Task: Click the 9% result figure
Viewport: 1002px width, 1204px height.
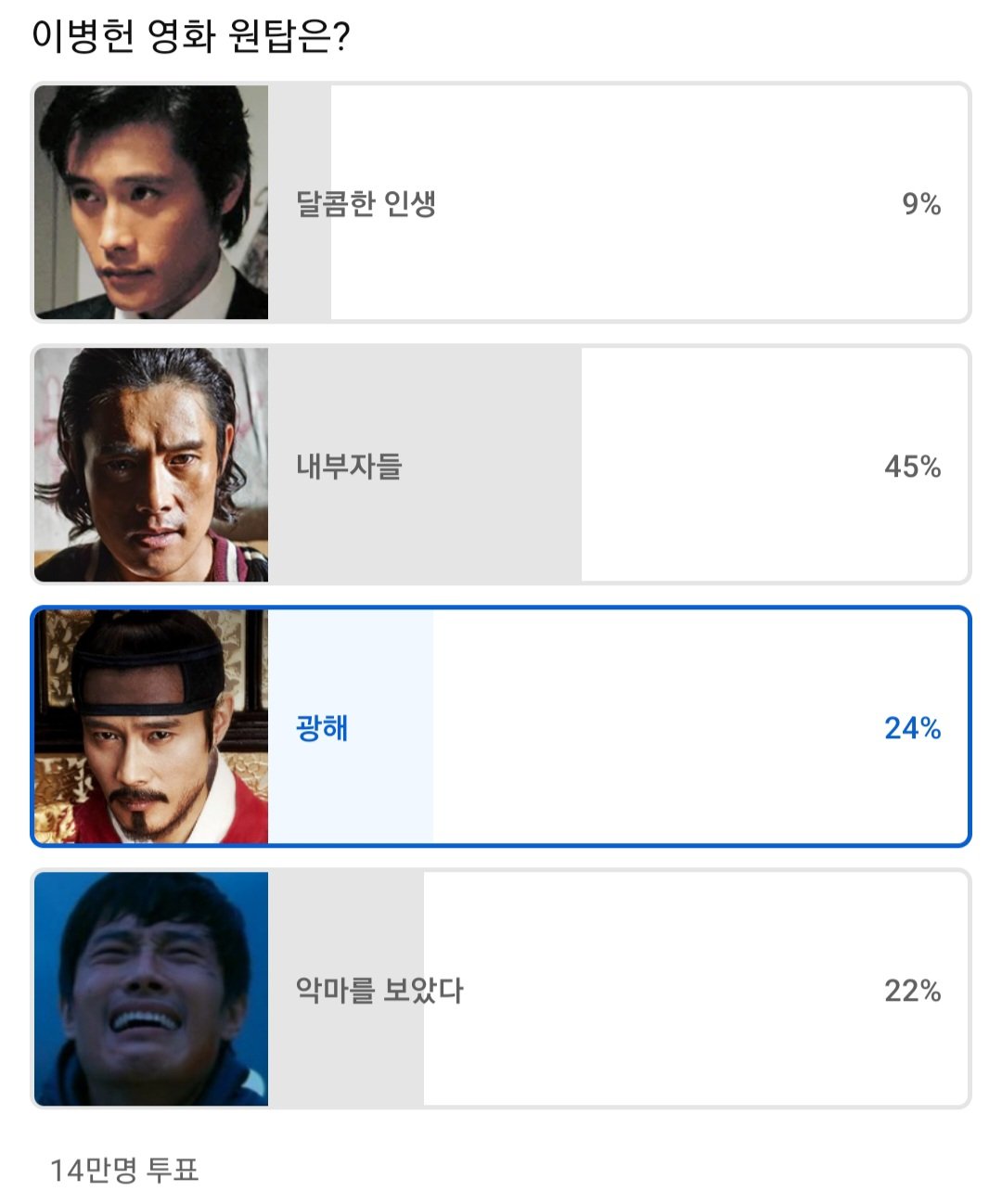Action: [921, 204]
